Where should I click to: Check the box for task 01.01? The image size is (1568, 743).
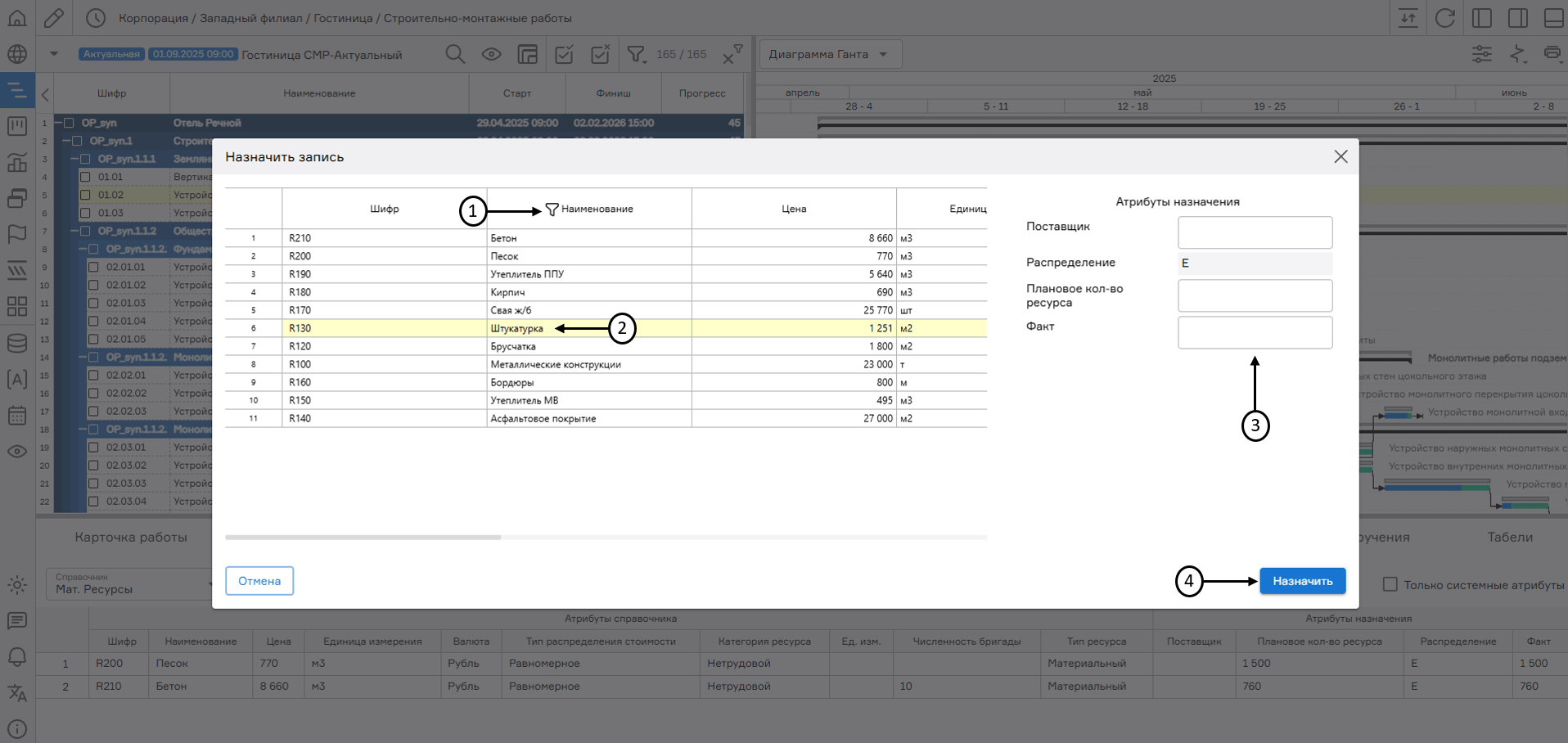pyautogui.click(x=85, y=177)
